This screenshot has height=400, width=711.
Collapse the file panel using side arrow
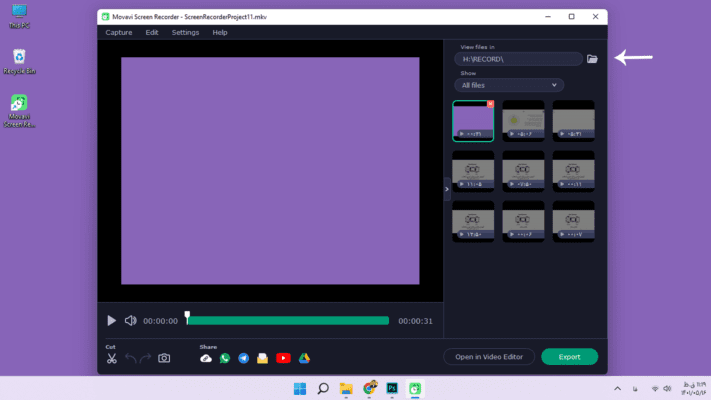click(x=447, y=188)
